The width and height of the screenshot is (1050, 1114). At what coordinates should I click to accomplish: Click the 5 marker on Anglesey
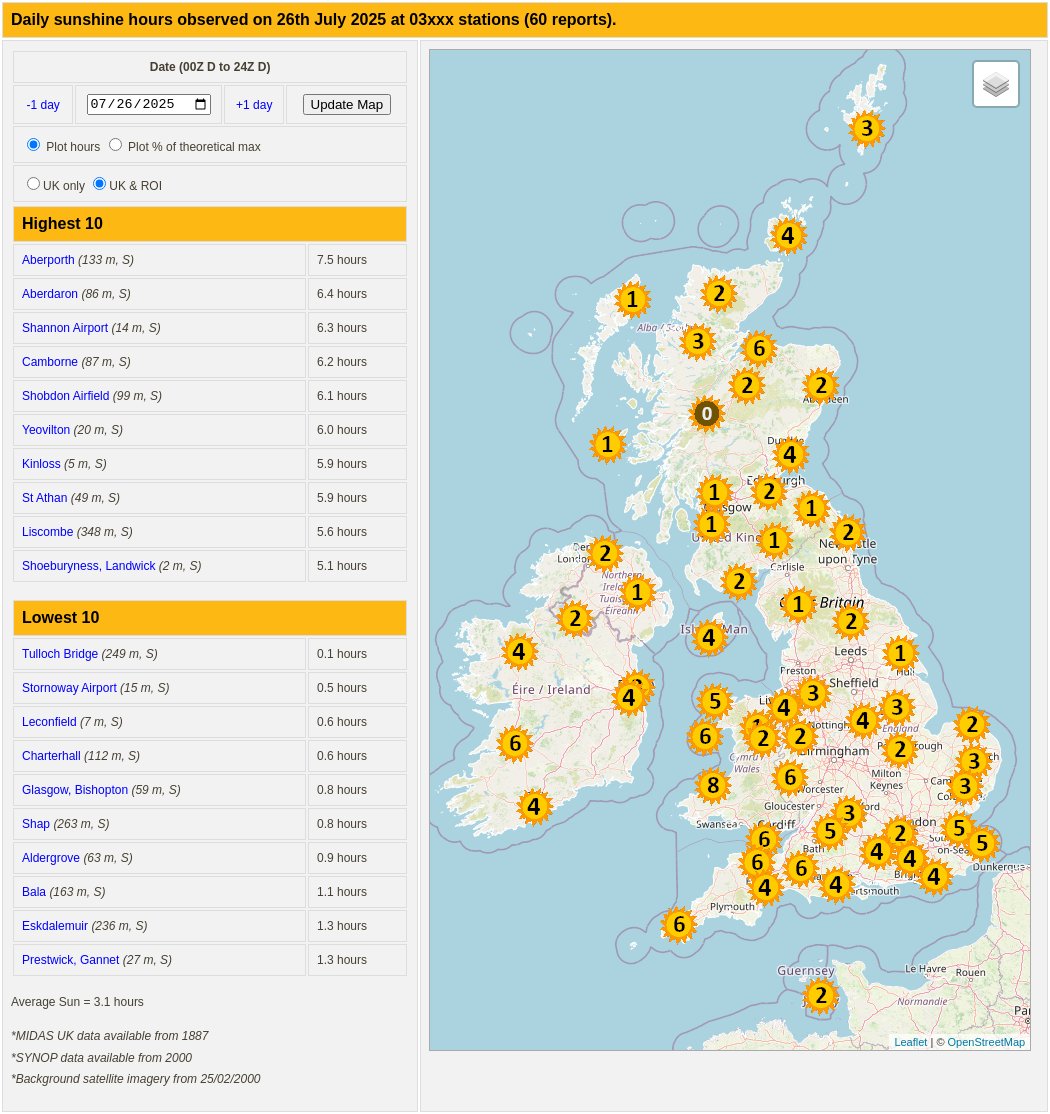(x=715, y=701)
